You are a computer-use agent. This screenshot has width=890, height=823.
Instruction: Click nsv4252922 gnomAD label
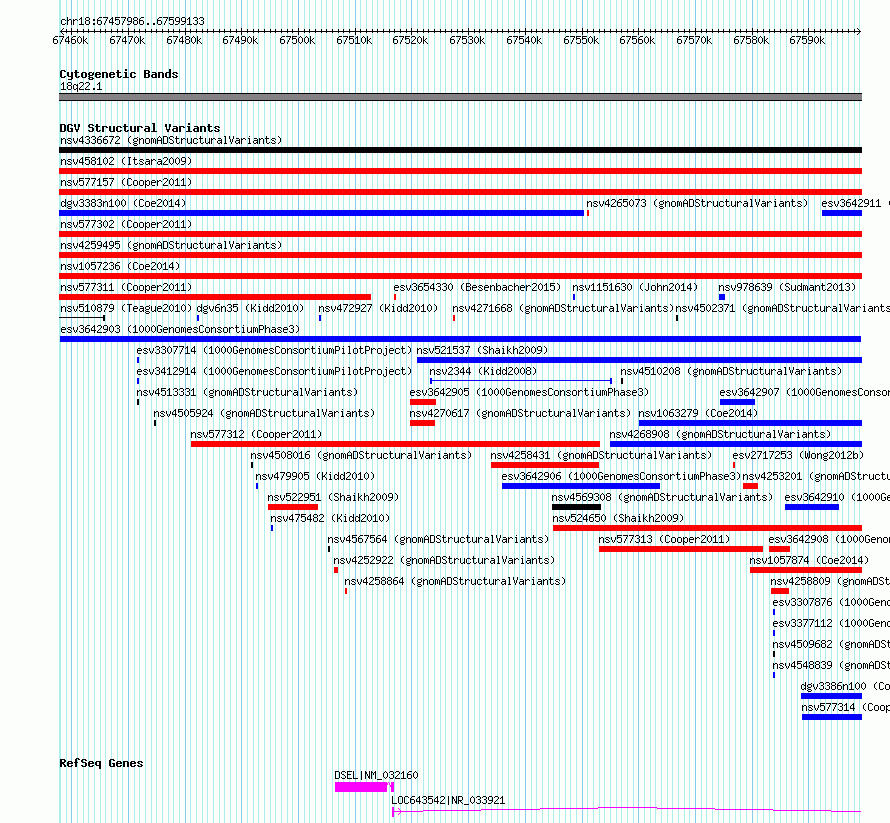[444, 560]
